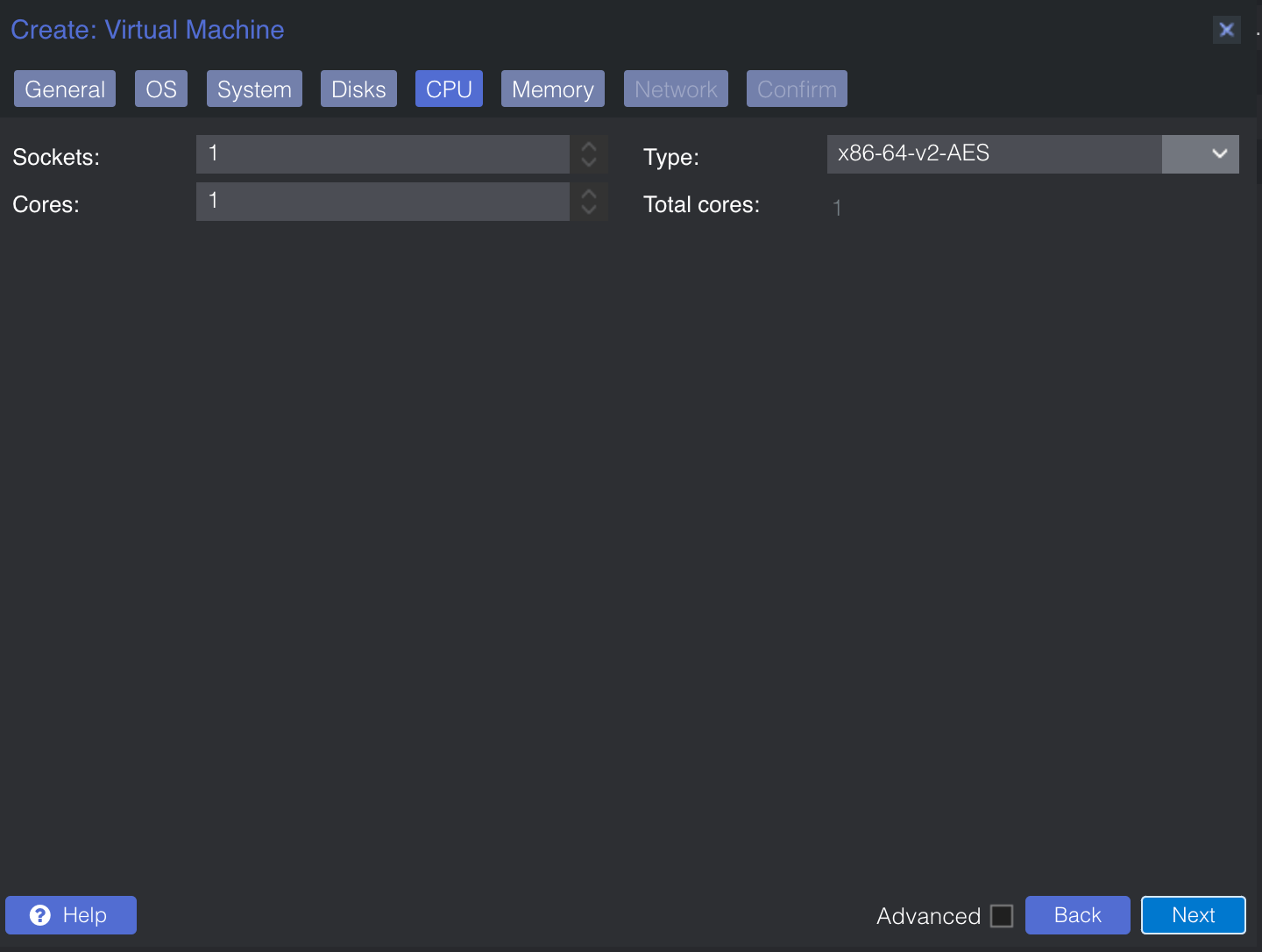Decrease the Sockets value with down arrow
This screenshot has height=952, width=1262.
[589, 163]
